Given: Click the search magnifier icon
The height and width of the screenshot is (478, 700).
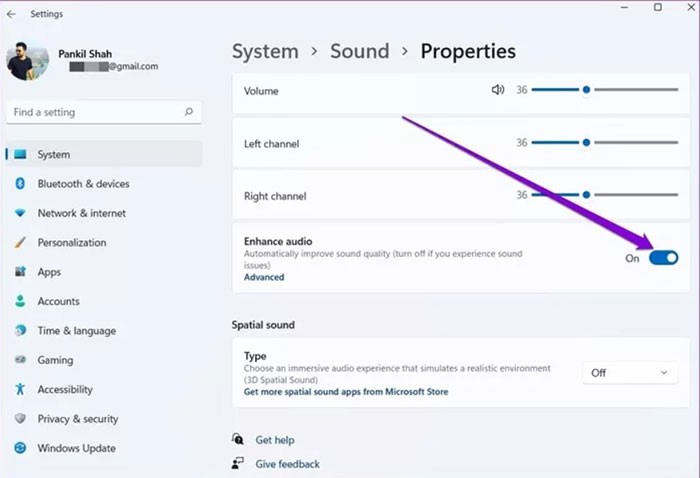Looking at the screenshot, I should point(188,113).
